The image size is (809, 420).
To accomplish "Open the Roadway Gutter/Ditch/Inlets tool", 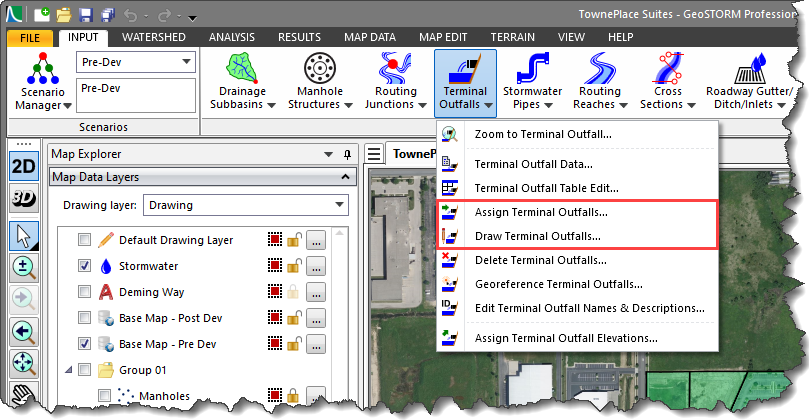I will [749, 82].
